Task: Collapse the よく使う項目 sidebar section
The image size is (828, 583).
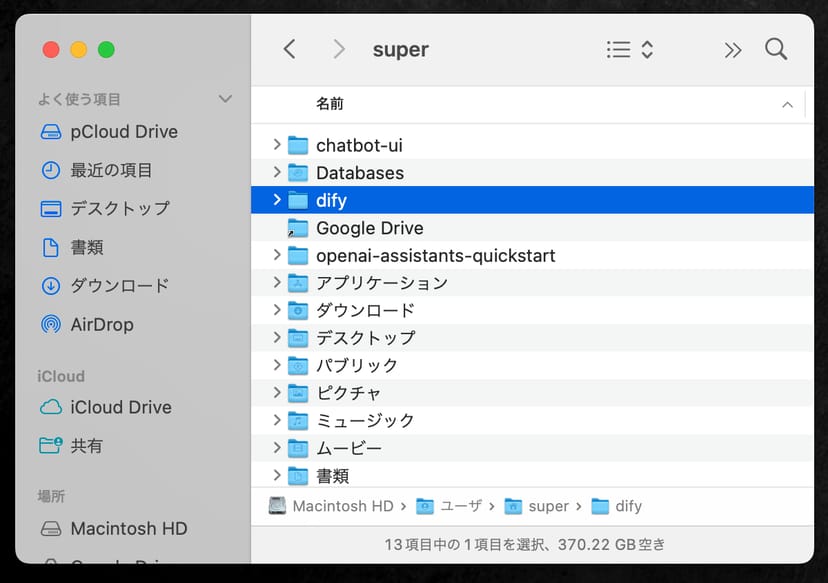Action: (225, 99)
